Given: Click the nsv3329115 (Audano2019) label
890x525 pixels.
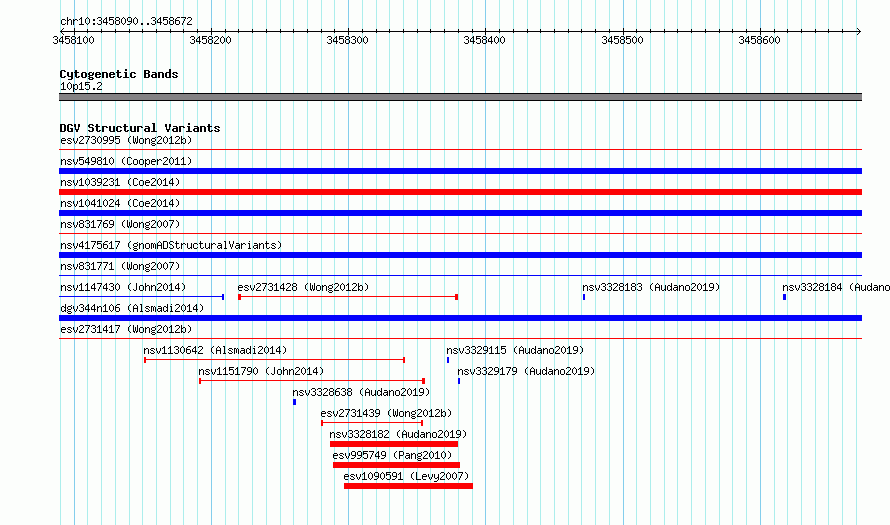Looking at the screenshot, I should click(515, 350).
